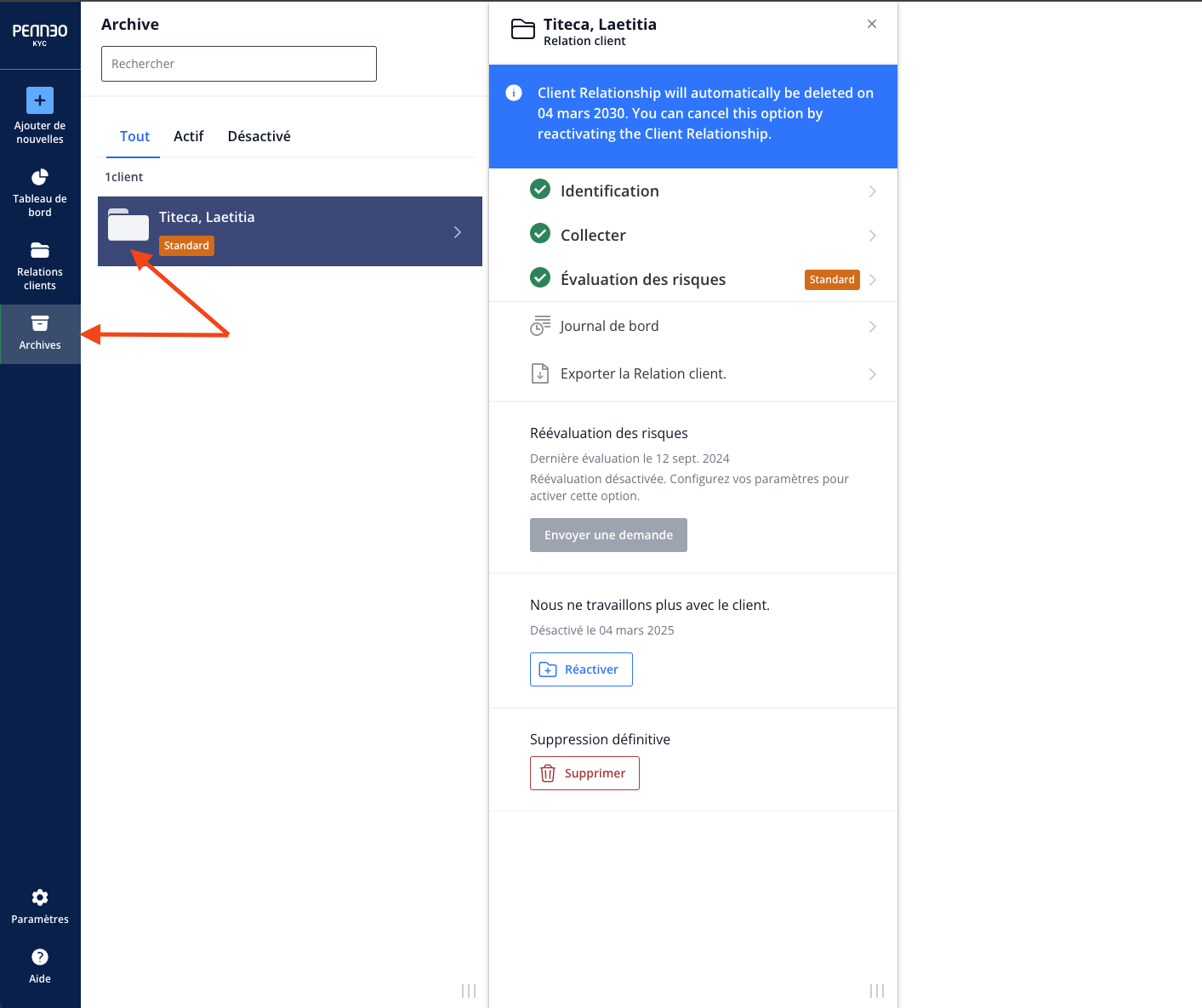Focus the Rechercher search field
Image resolution: width=1202 pixels, height=1008 pixels.
tap(239, 64)
